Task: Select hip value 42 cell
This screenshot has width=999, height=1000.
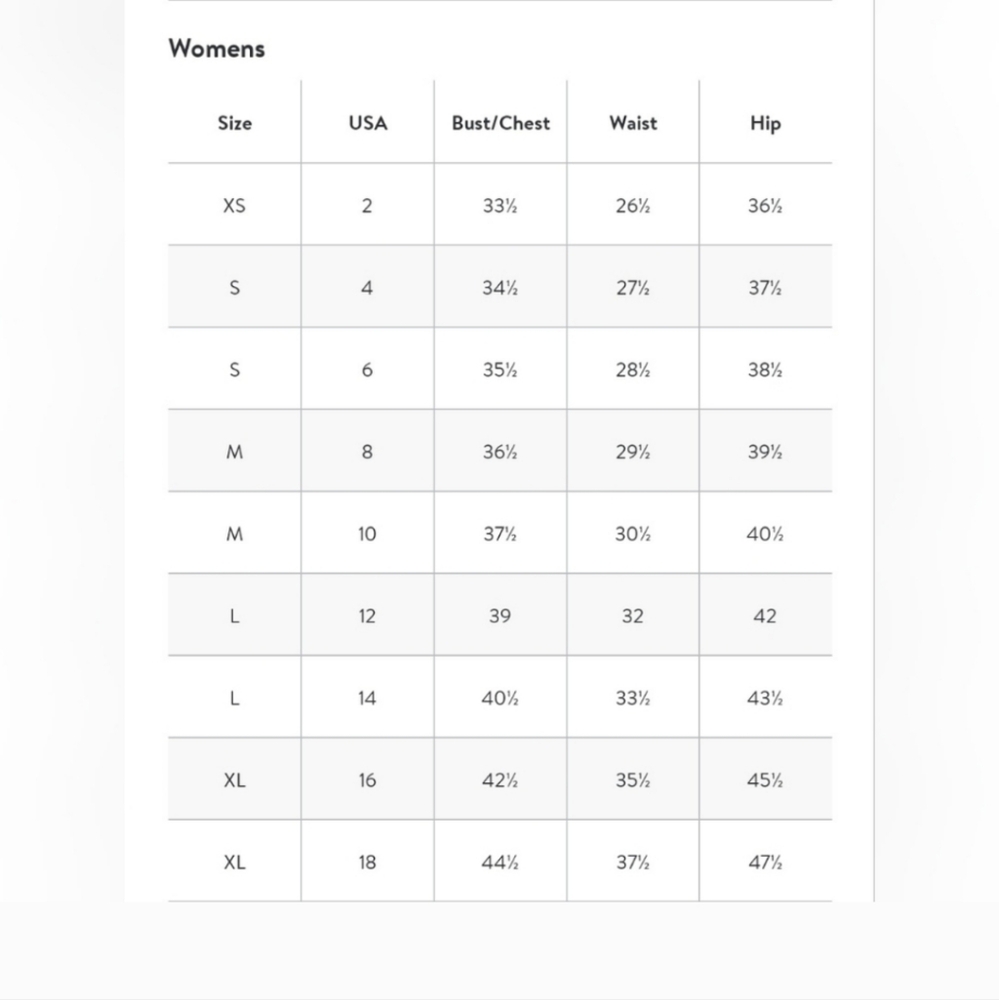Action: [x=766, y=615]
